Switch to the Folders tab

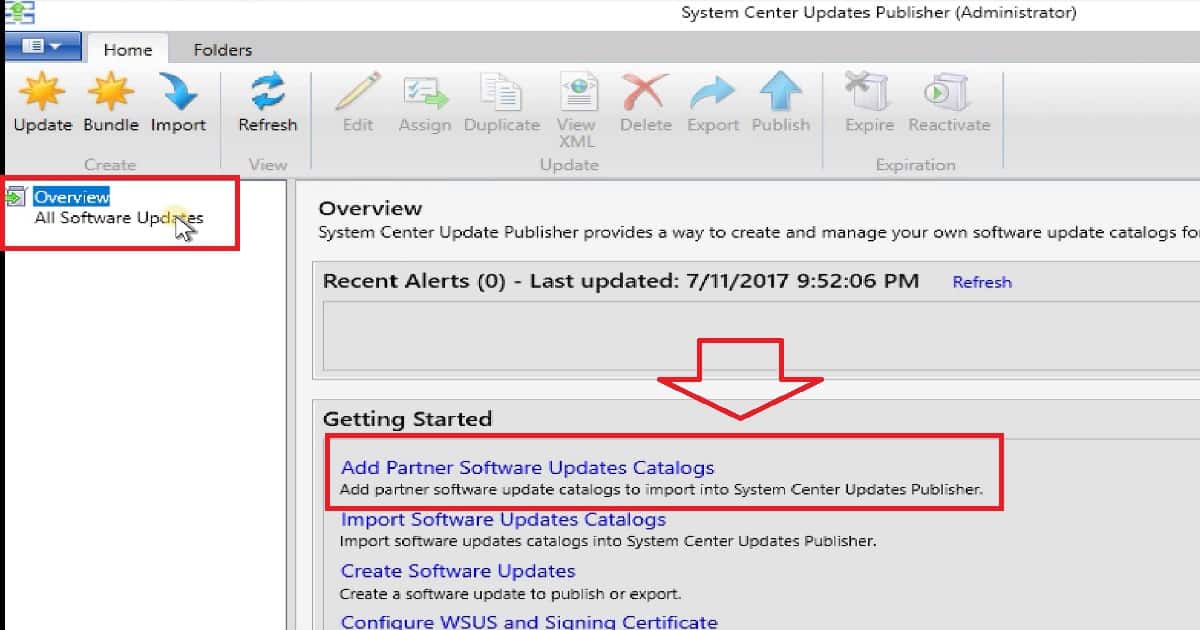(x=222, y=49)
